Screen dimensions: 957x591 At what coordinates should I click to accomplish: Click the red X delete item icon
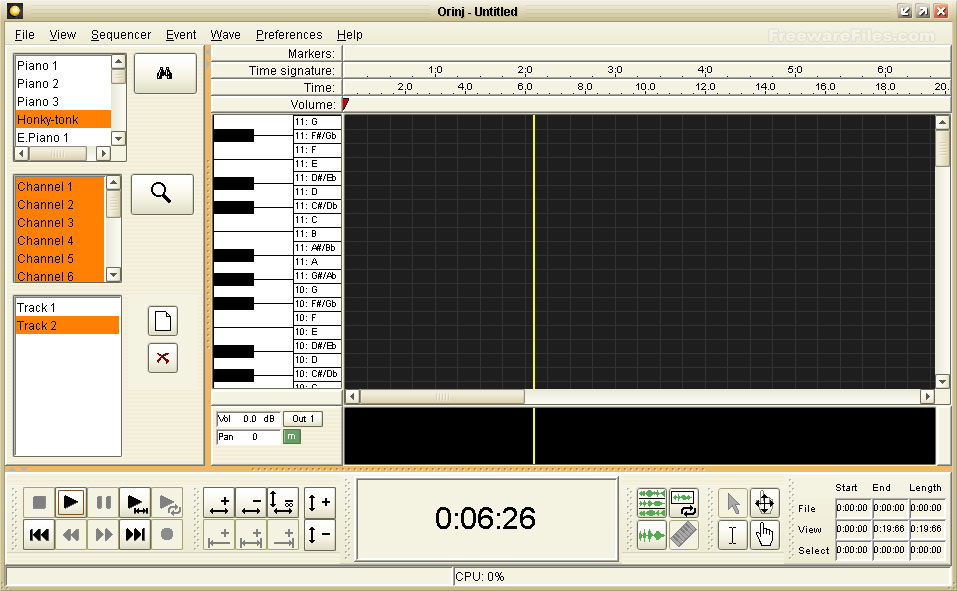[162, 358]
